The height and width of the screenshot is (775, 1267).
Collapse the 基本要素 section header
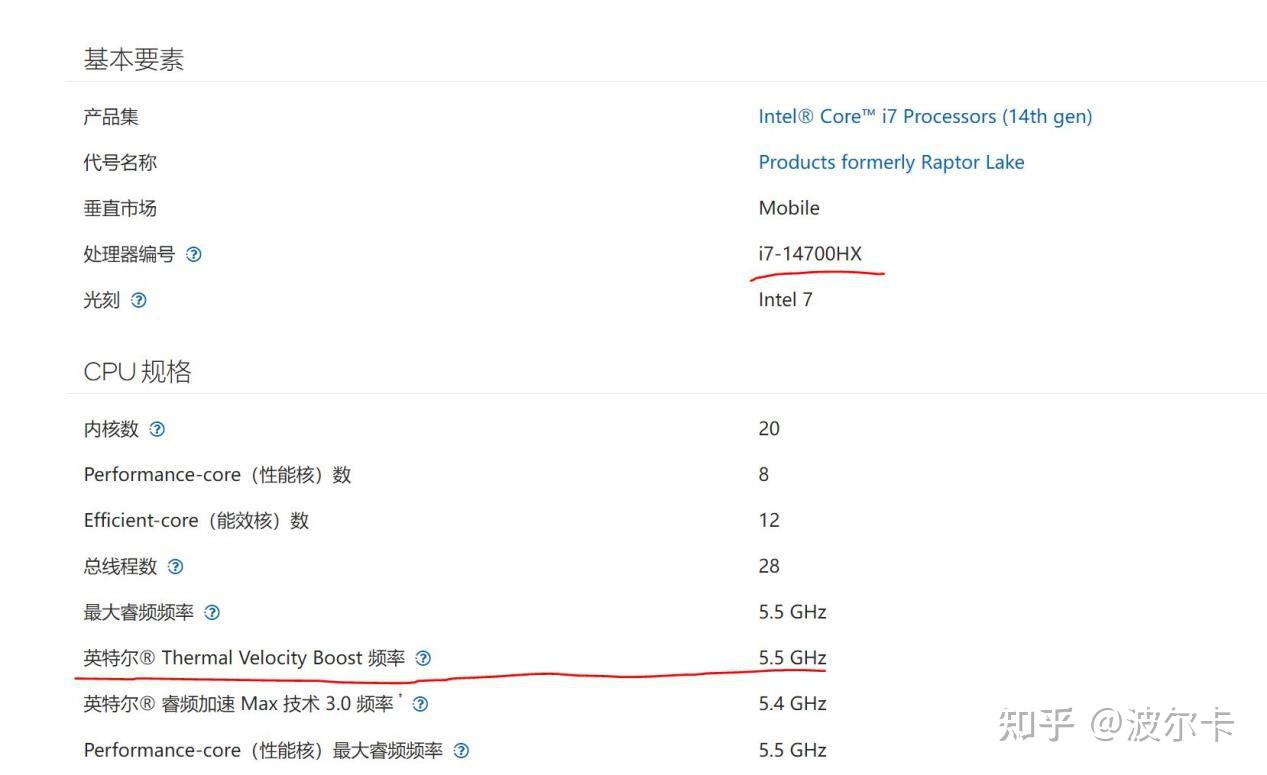click(x=135, y=59)
